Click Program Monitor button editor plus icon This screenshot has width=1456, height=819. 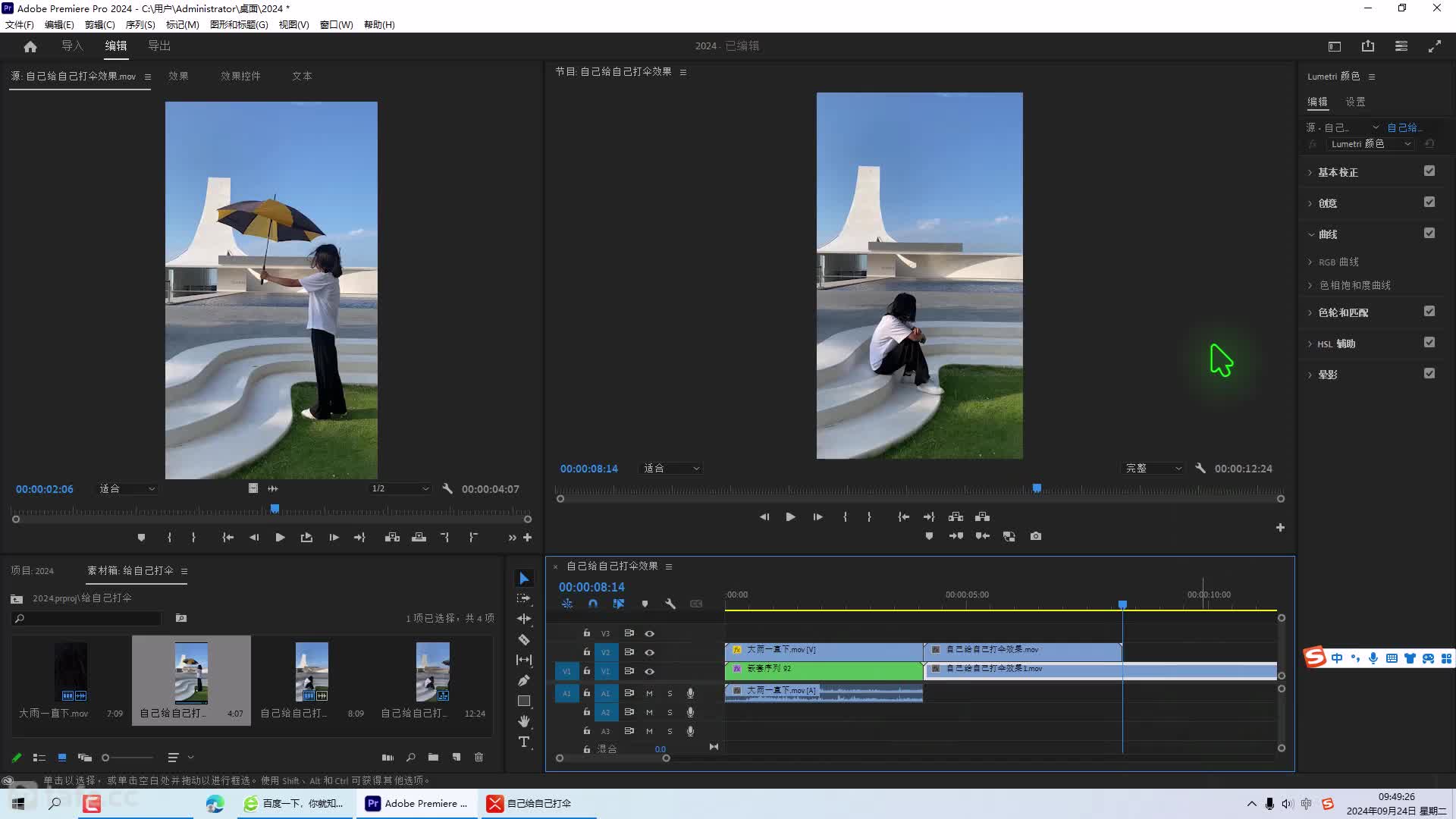(x=1280, y=528)
